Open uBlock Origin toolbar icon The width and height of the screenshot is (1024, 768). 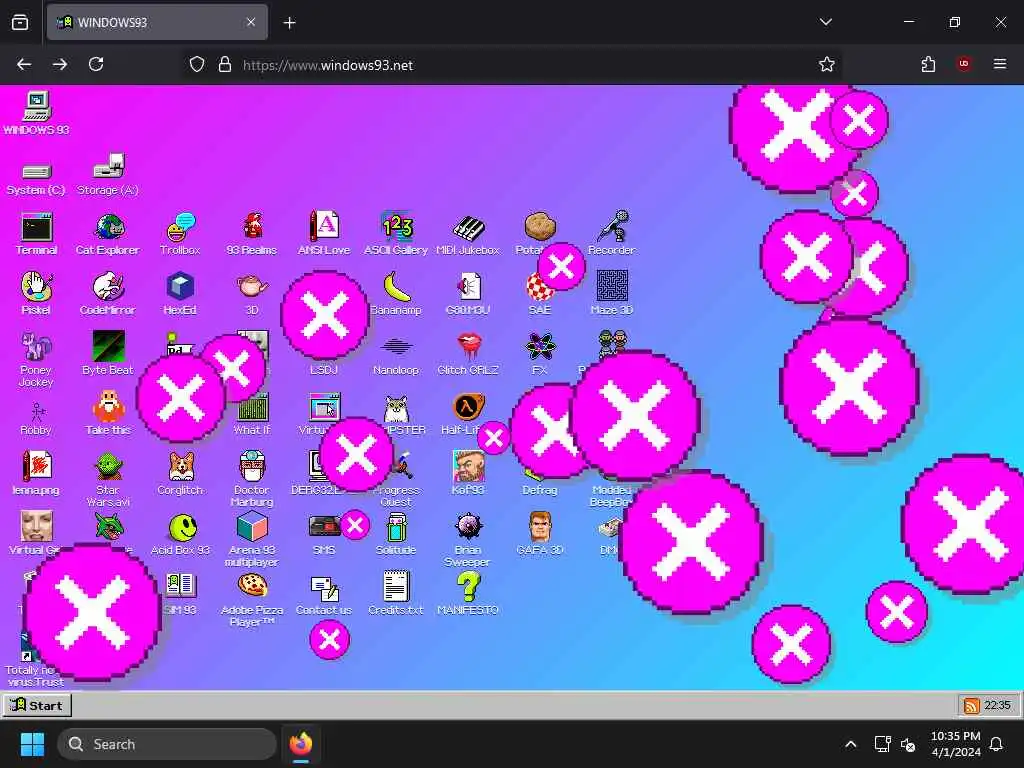coord(964,64)
